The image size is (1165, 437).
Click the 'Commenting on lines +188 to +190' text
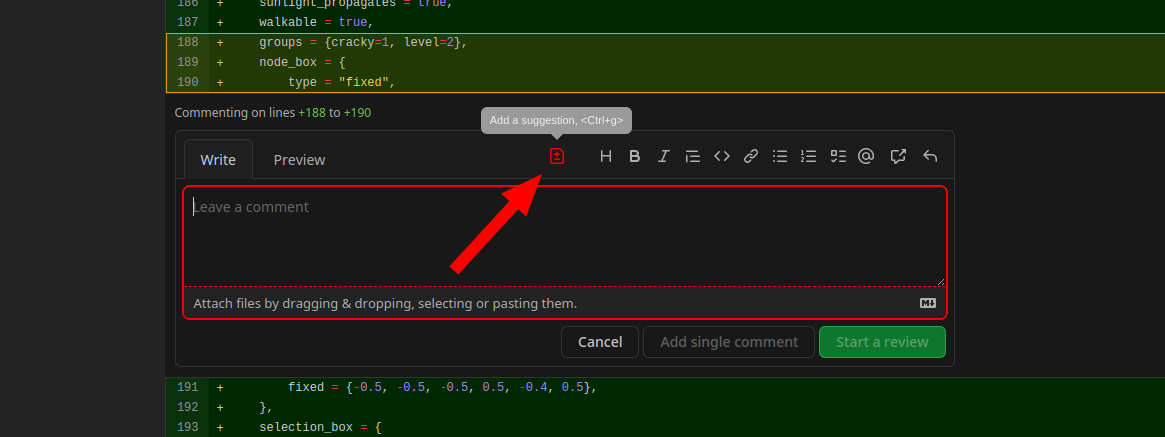coord(273,113)
